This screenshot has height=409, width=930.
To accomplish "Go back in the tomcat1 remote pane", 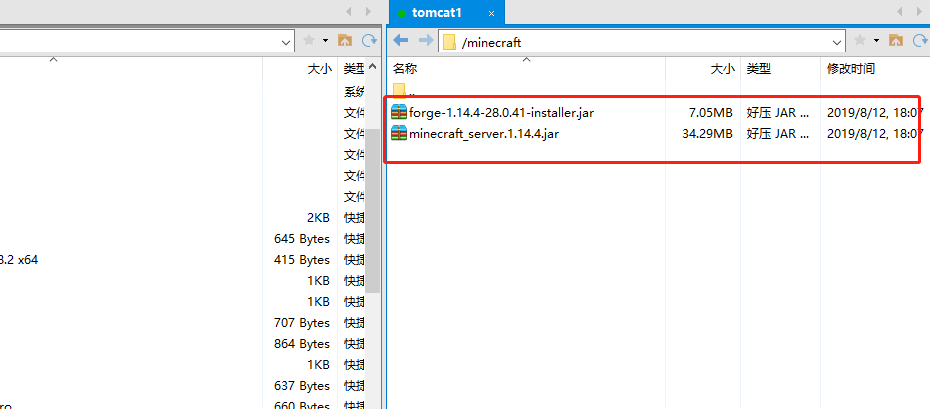I will coord(401,40).
